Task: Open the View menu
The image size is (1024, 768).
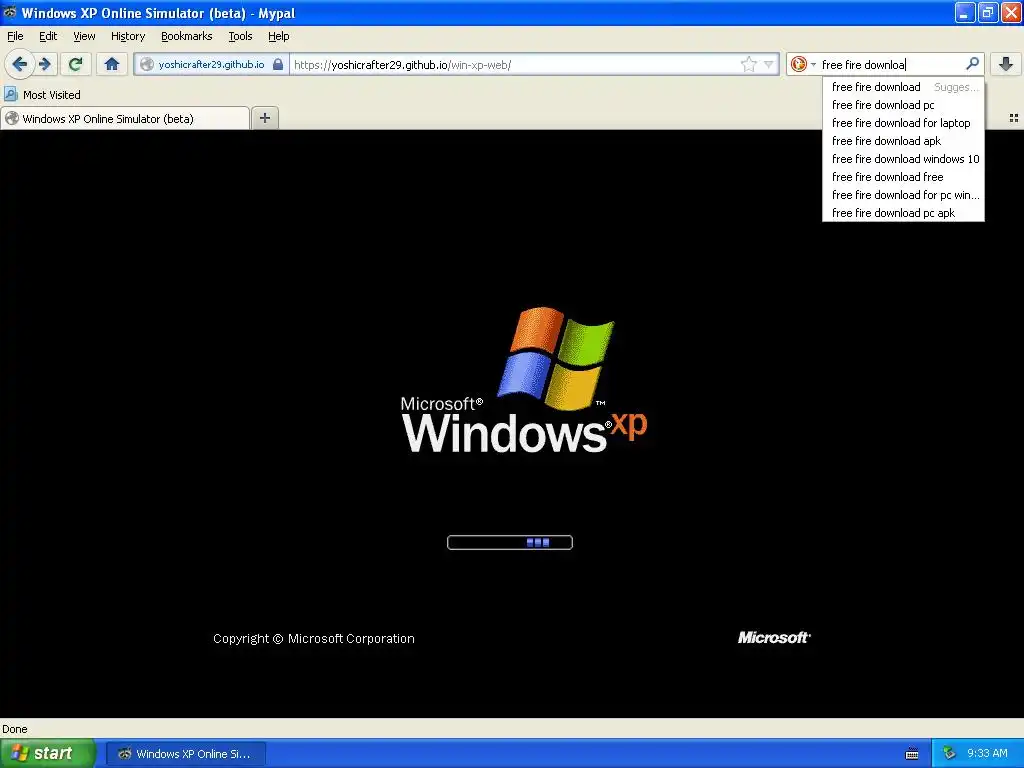Action: (x=84, y=36)
